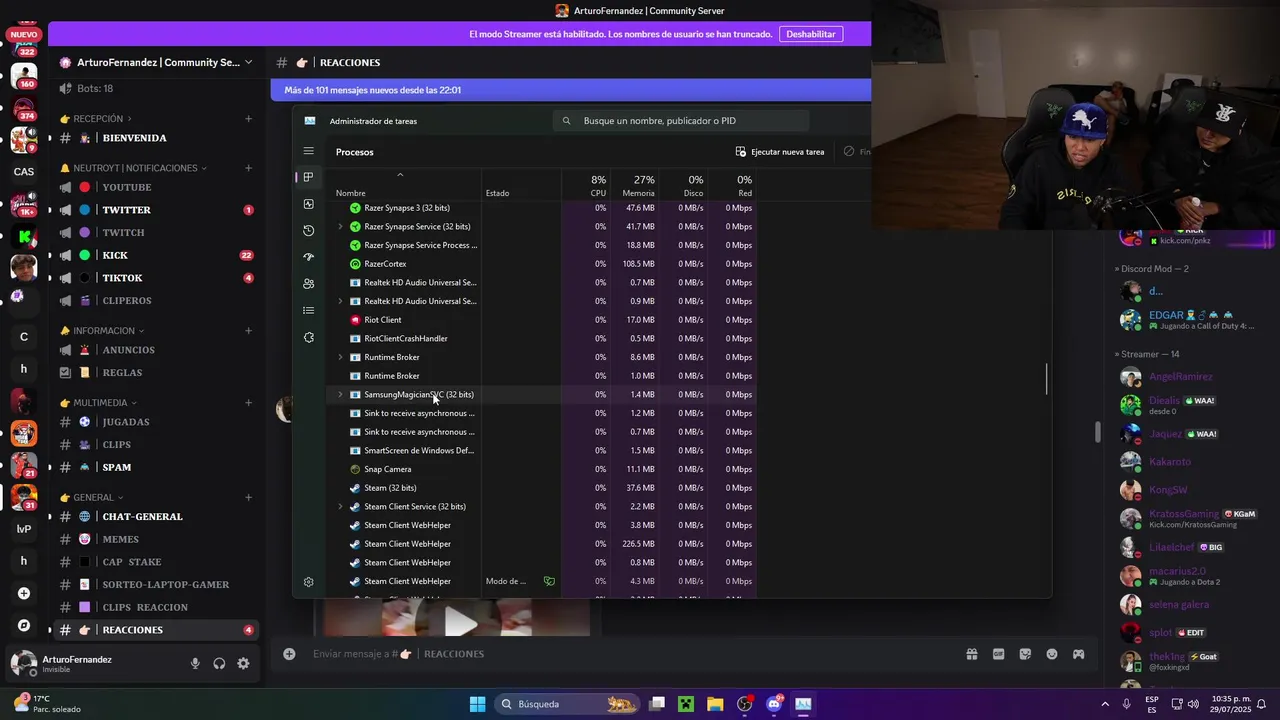Click the Task Manager process list scrollbar
The image size is (1280, 720).
point(1047,379)
